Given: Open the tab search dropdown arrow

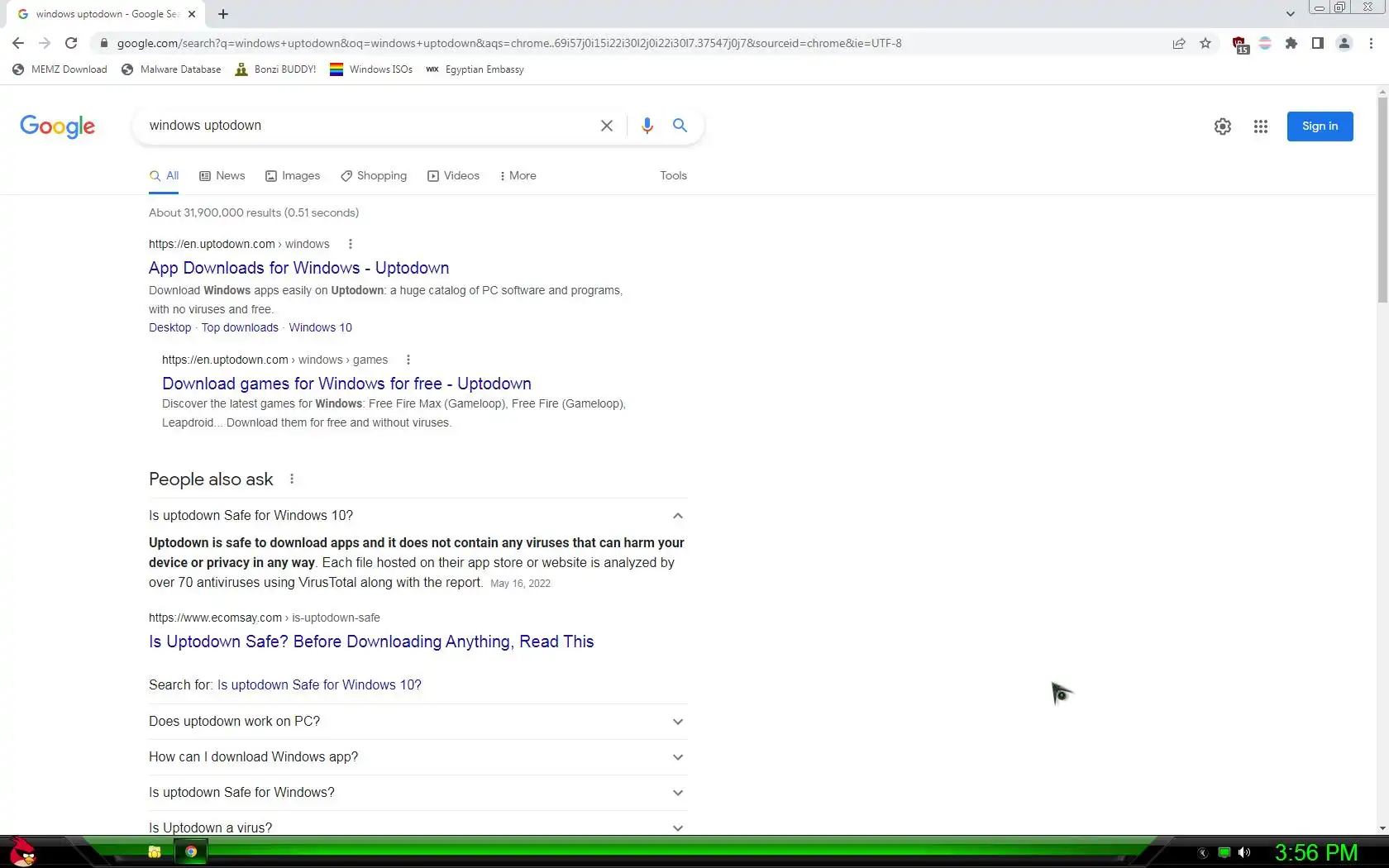Looking at the screenshot, I should tap(1291, 14).
